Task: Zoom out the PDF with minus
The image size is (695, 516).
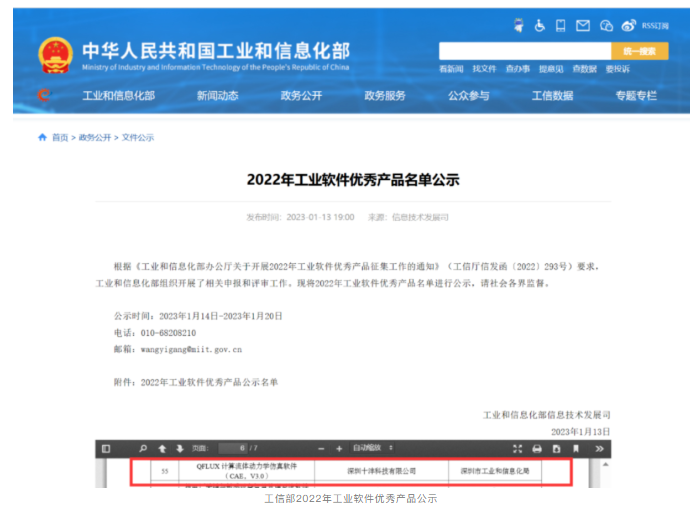Action: point(322,448)
